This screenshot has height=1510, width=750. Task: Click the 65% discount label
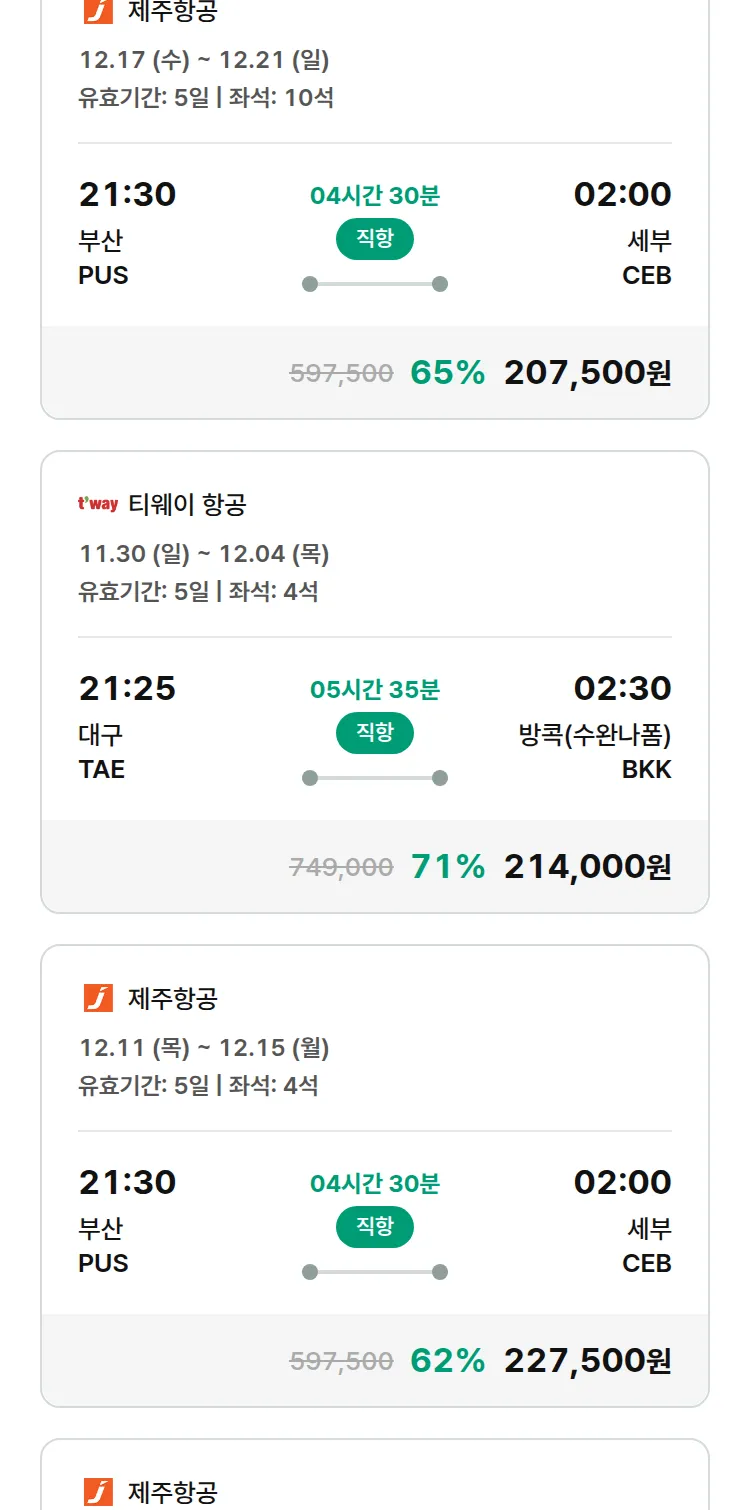click(x=447, y=373)
